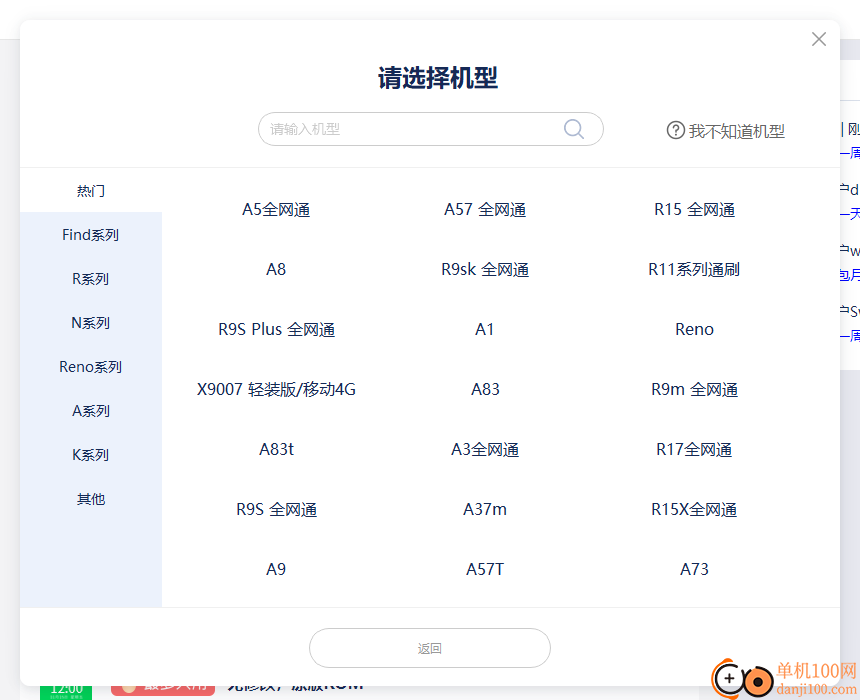Image resolution: width=860 pixels, height=700 pixels.
Task: Choose model A9
Action: [276, 569]
